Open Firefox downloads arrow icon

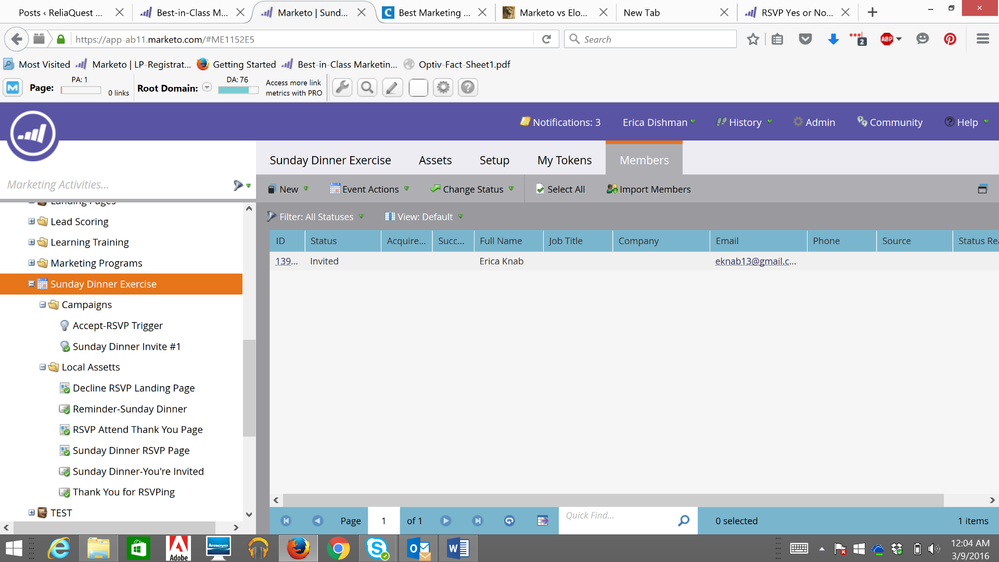pos(833,40)
